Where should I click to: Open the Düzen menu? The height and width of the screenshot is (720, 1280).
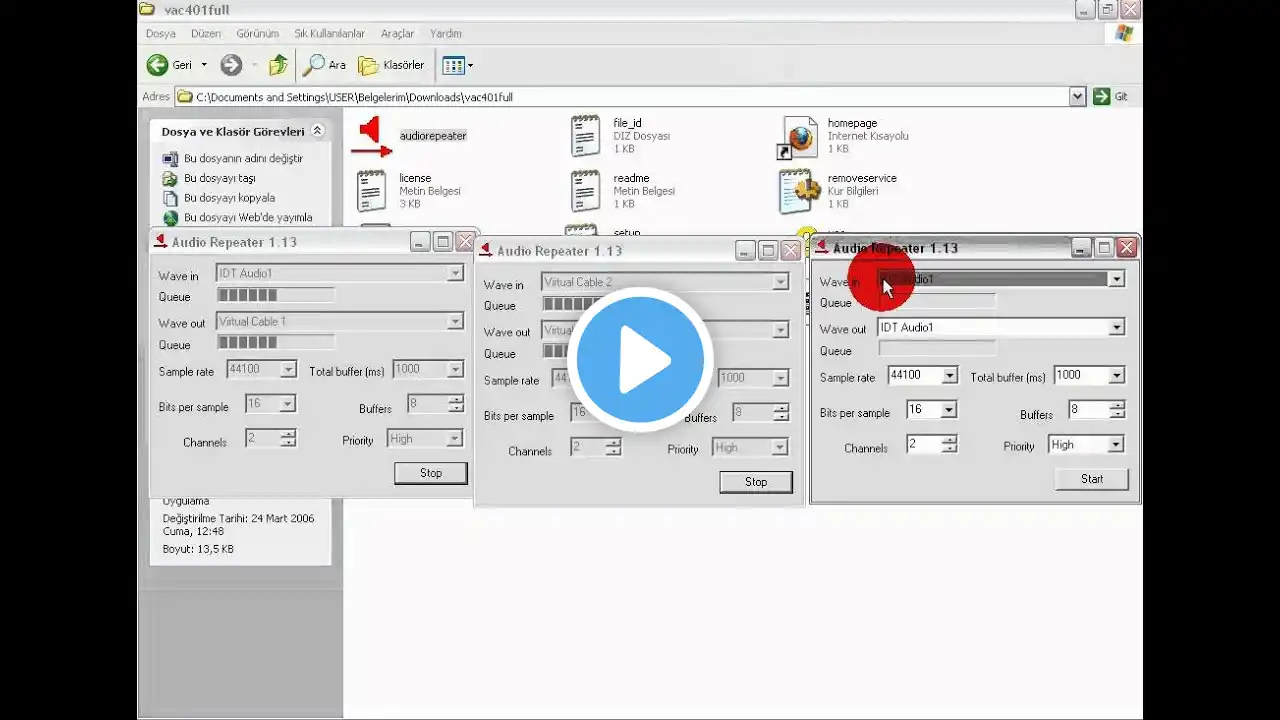click(x=206, y=33)
